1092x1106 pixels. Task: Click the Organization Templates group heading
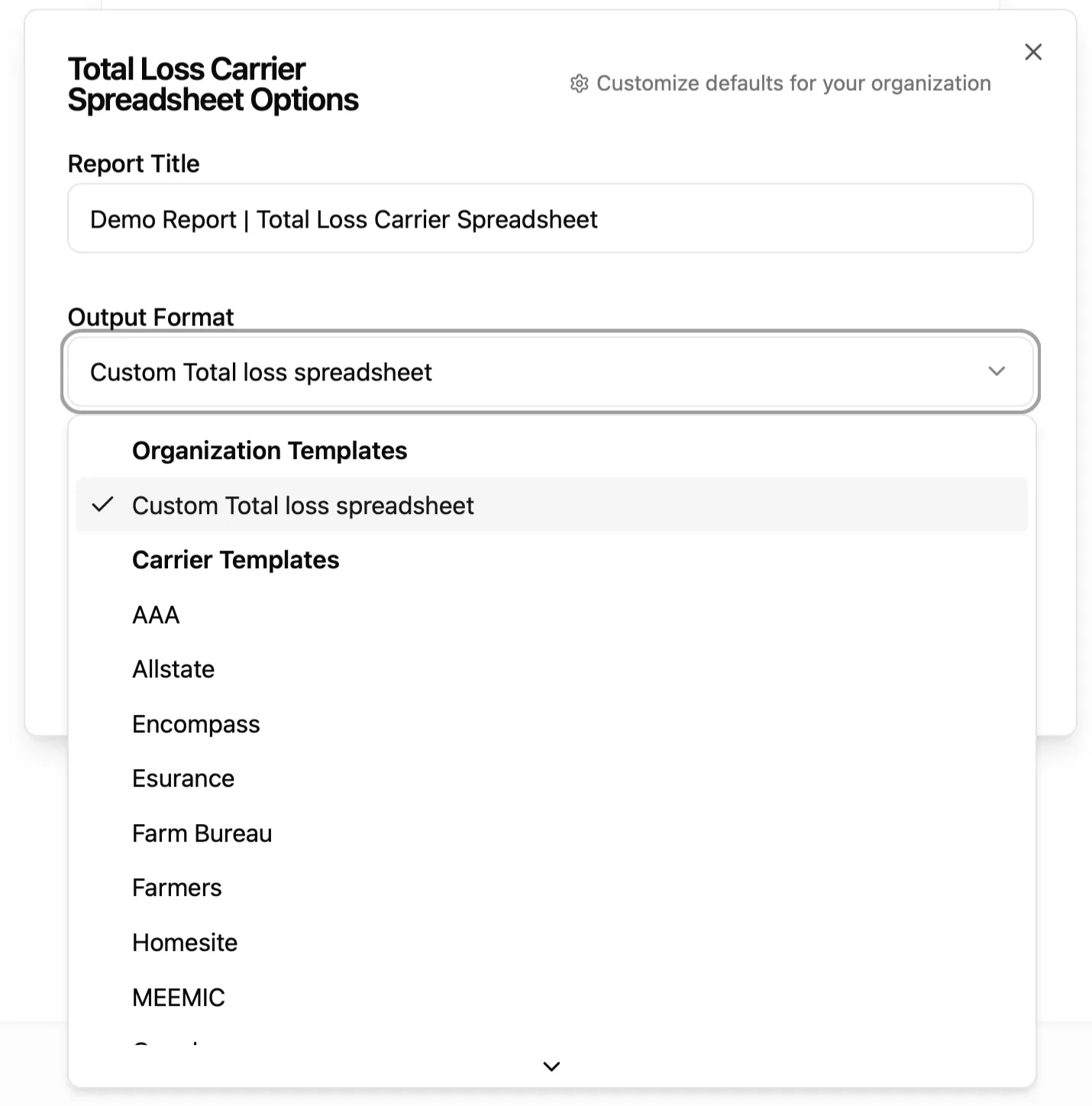point(270,451)
